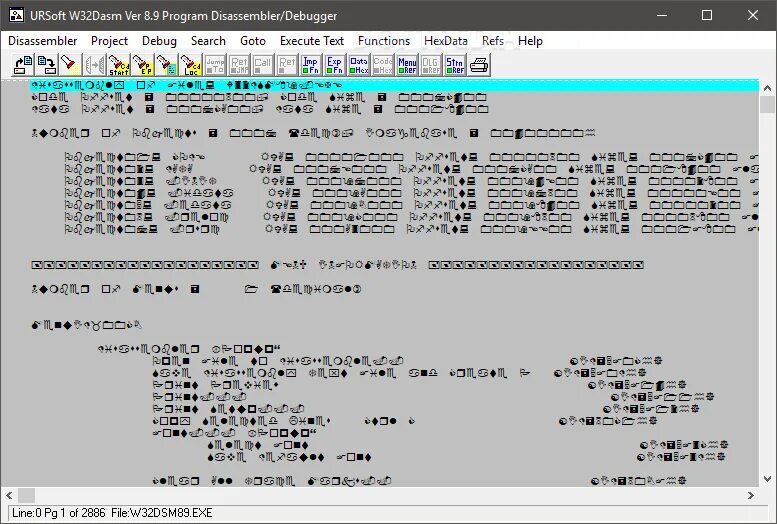The width and height of the screenshot is (777, 524).
Task: Open the Functions menu
Action: pos(384,41)
